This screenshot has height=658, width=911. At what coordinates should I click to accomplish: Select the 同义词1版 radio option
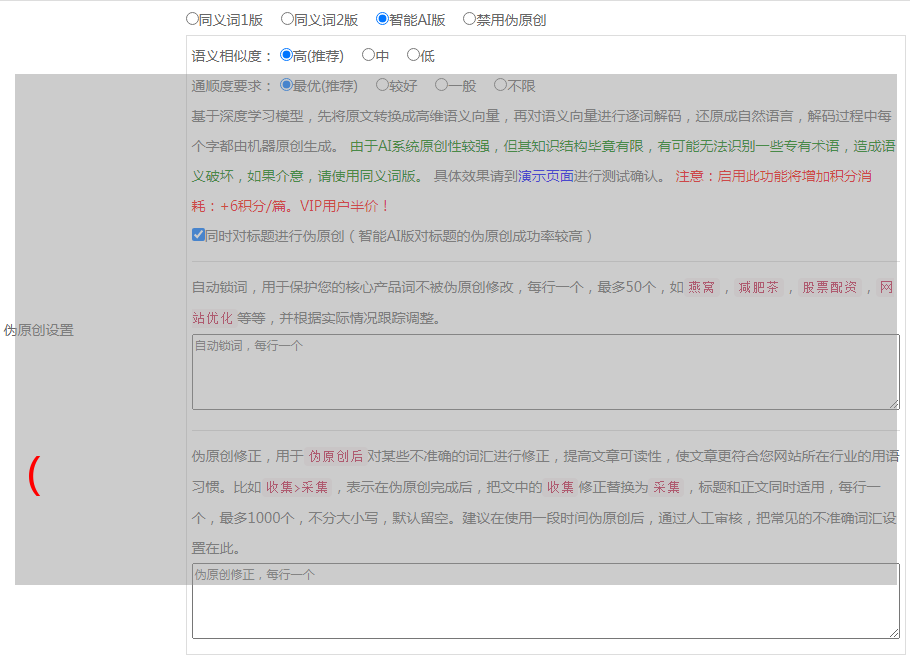193,19
